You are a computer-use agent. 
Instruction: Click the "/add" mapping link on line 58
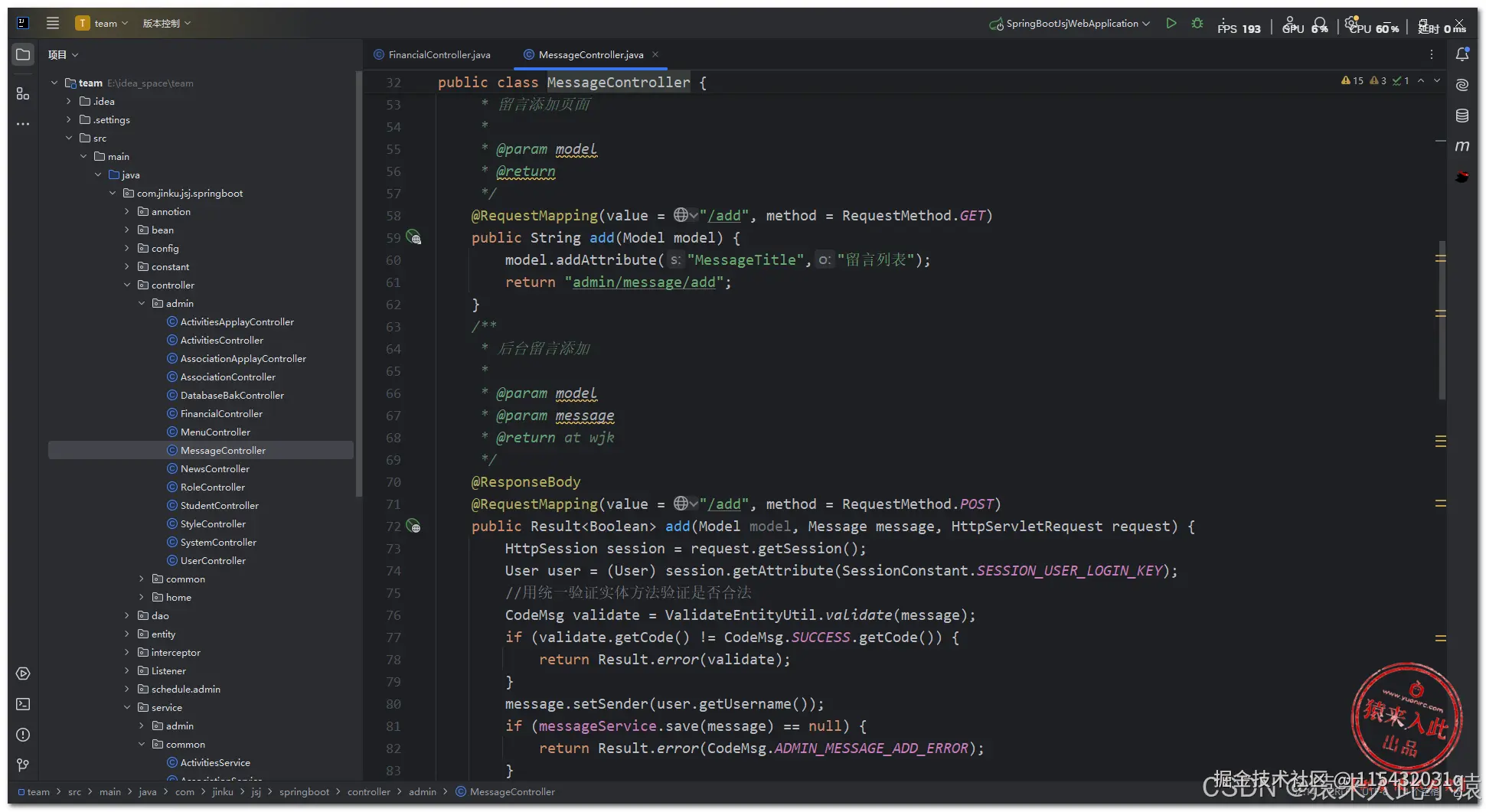coord(723,215)
